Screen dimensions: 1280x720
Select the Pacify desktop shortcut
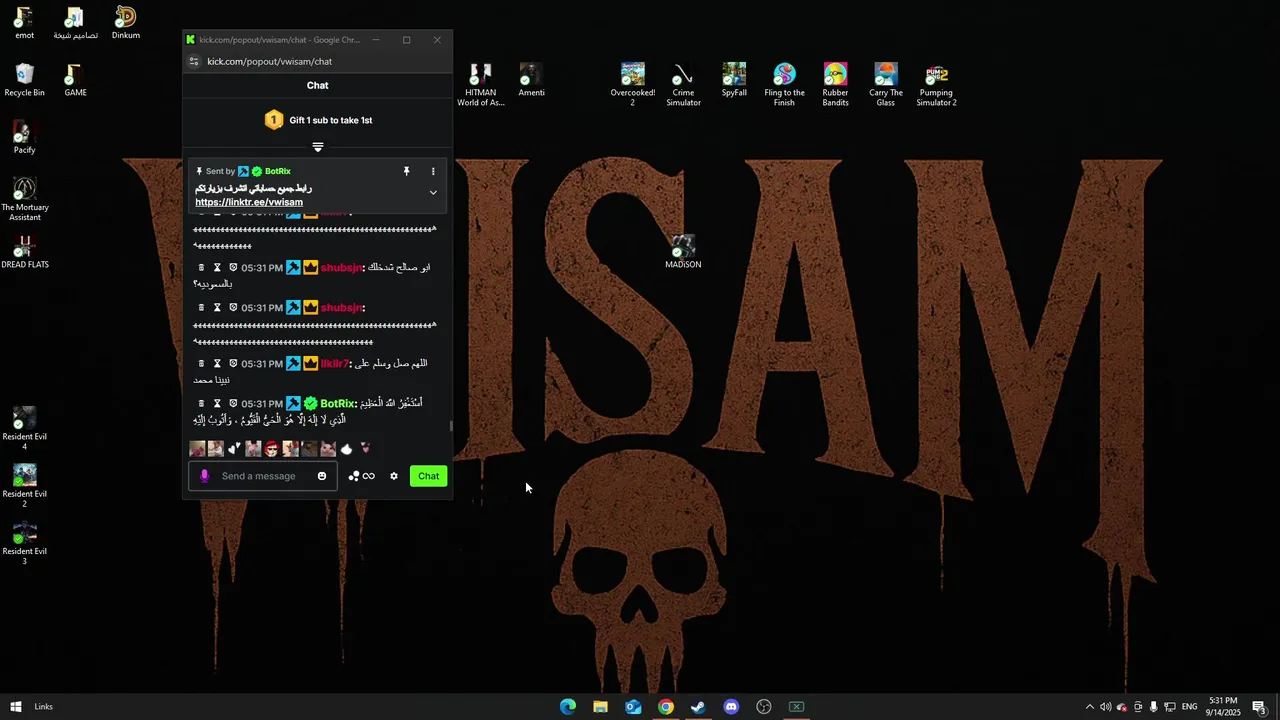(24, 138)
